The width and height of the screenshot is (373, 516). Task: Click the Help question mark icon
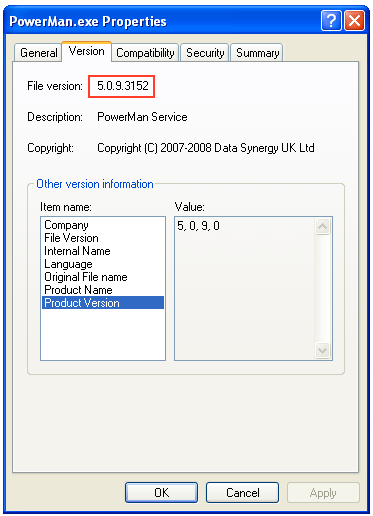pyautogui.click(x=331, y=21)
